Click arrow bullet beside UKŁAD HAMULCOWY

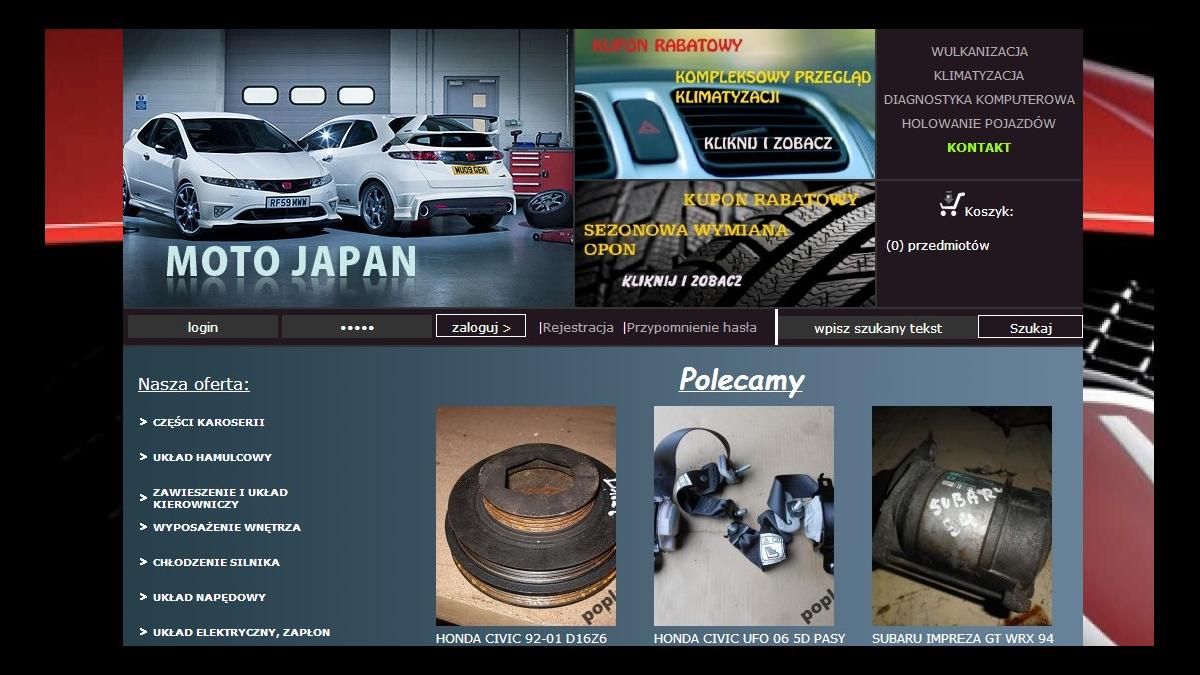pos(143,457)
